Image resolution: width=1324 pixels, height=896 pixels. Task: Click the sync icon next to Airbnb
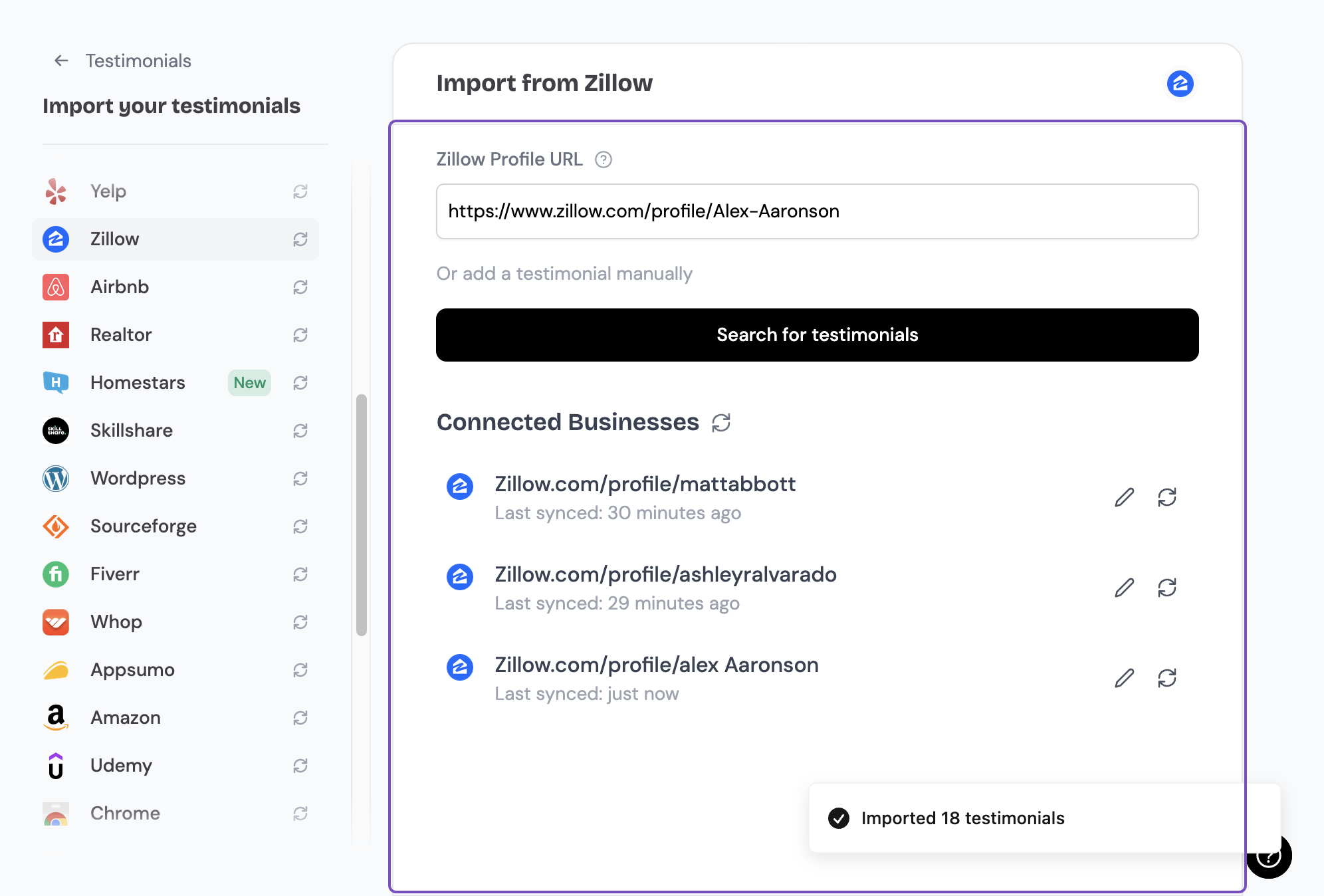tap(300, 287)
